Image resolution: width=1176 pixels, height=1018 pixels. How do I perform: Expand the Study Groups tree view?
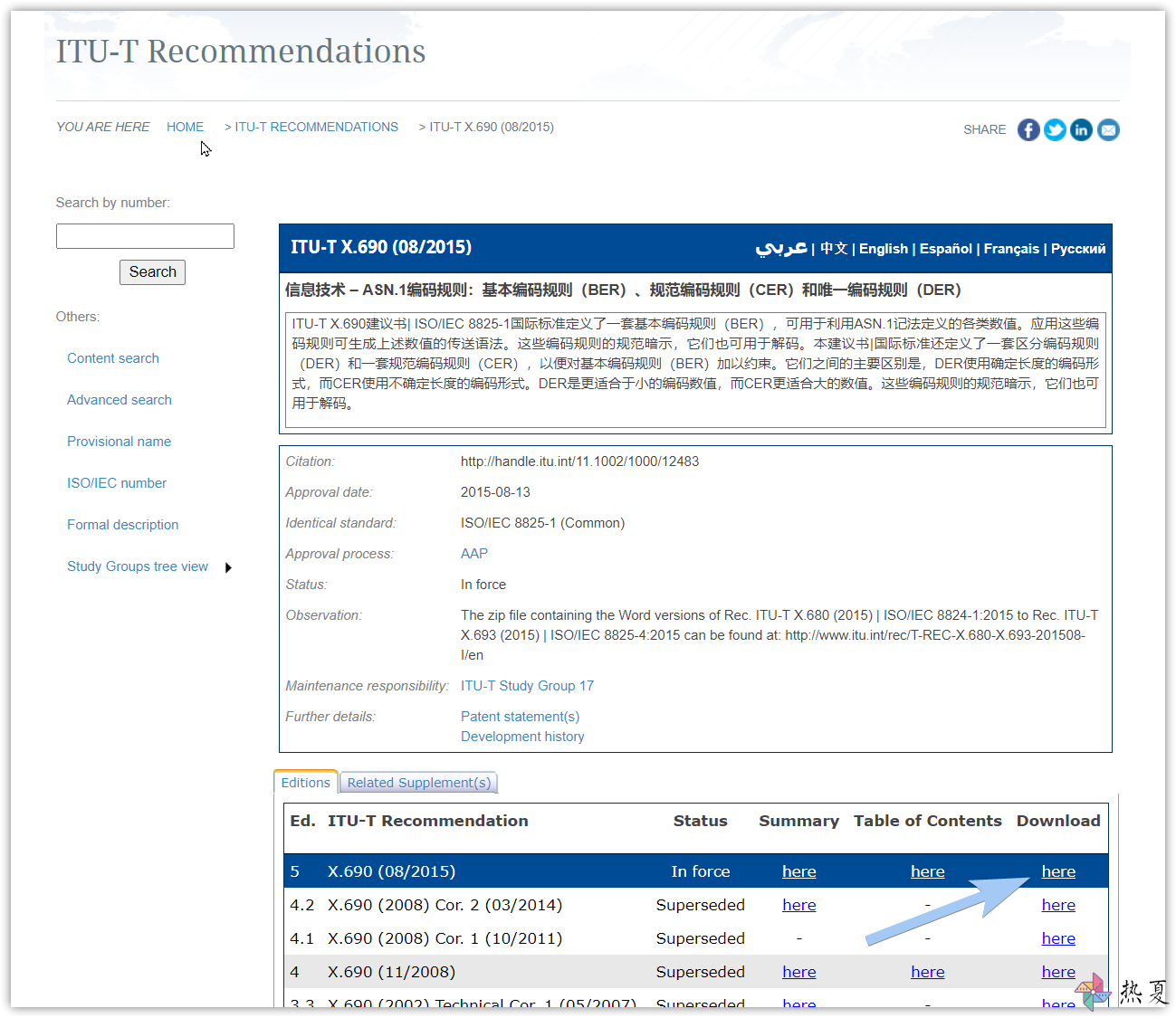click(x=228, y=567)
